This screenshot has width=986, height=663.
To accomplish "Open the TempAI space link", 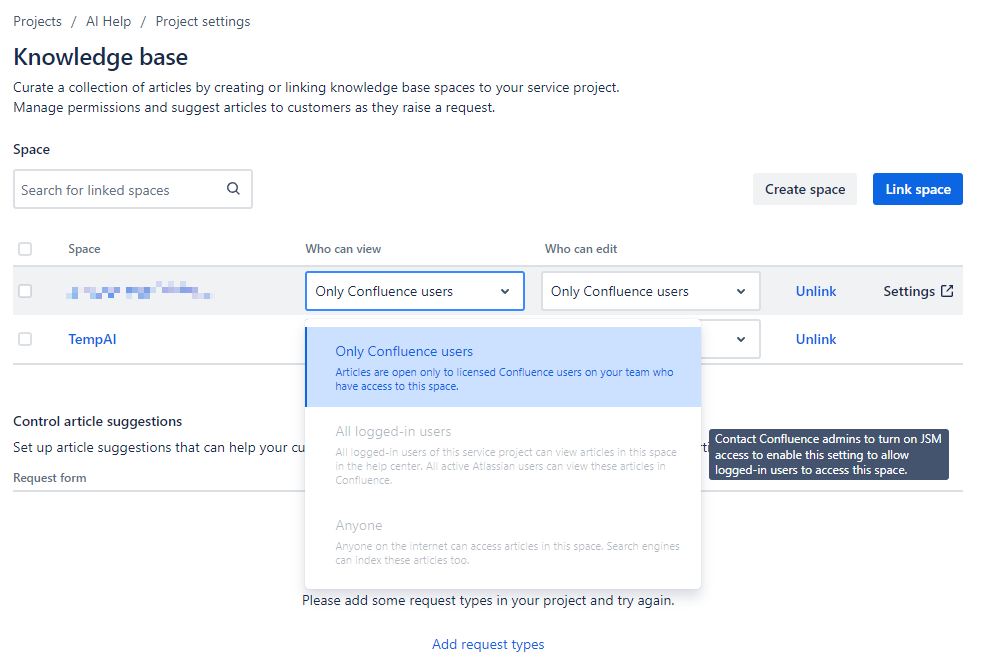I will pos(92,339).
